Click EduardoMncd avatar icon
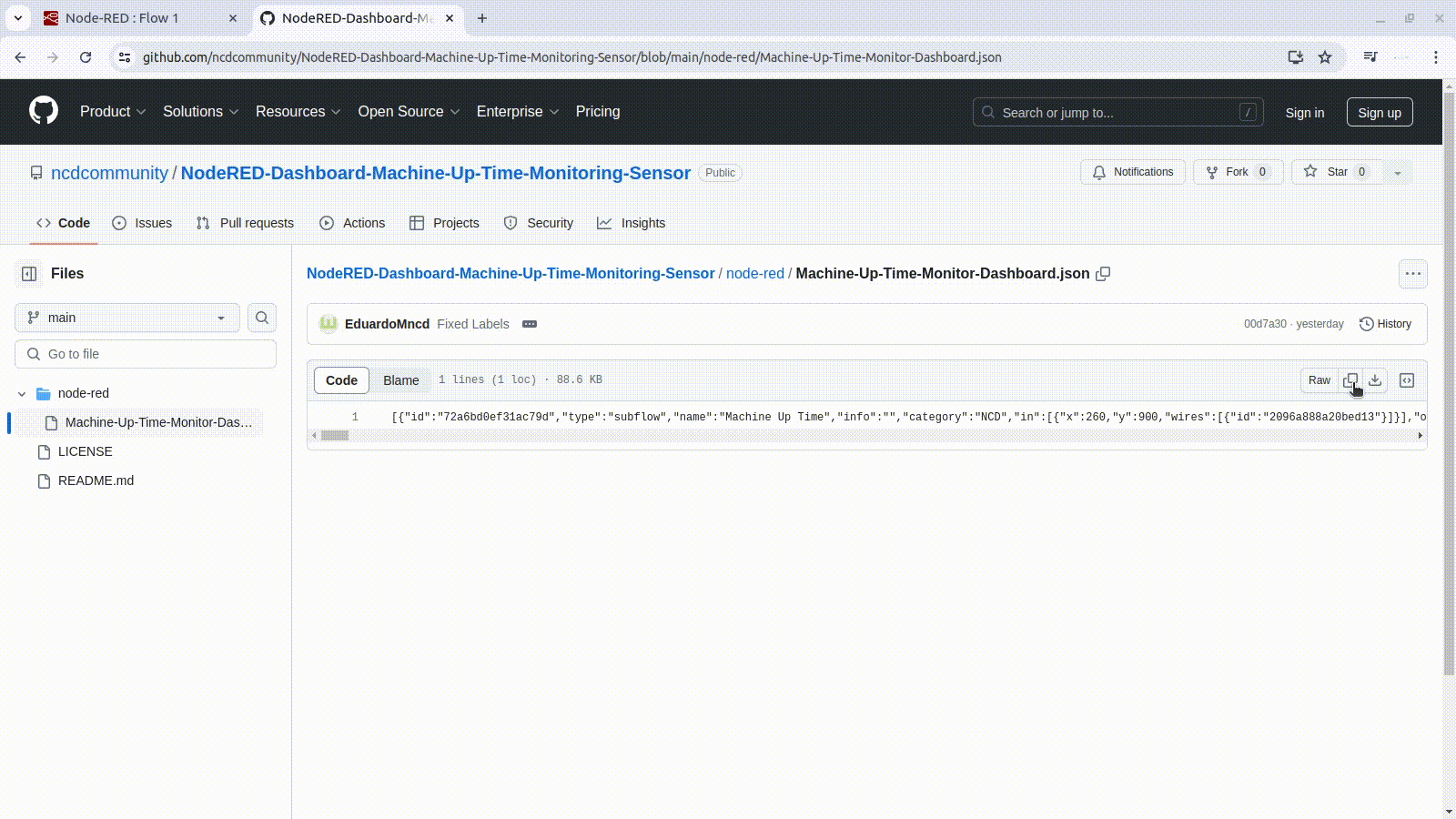The width and height of the screenshot is (1456, 819). [x=329, y=324]
